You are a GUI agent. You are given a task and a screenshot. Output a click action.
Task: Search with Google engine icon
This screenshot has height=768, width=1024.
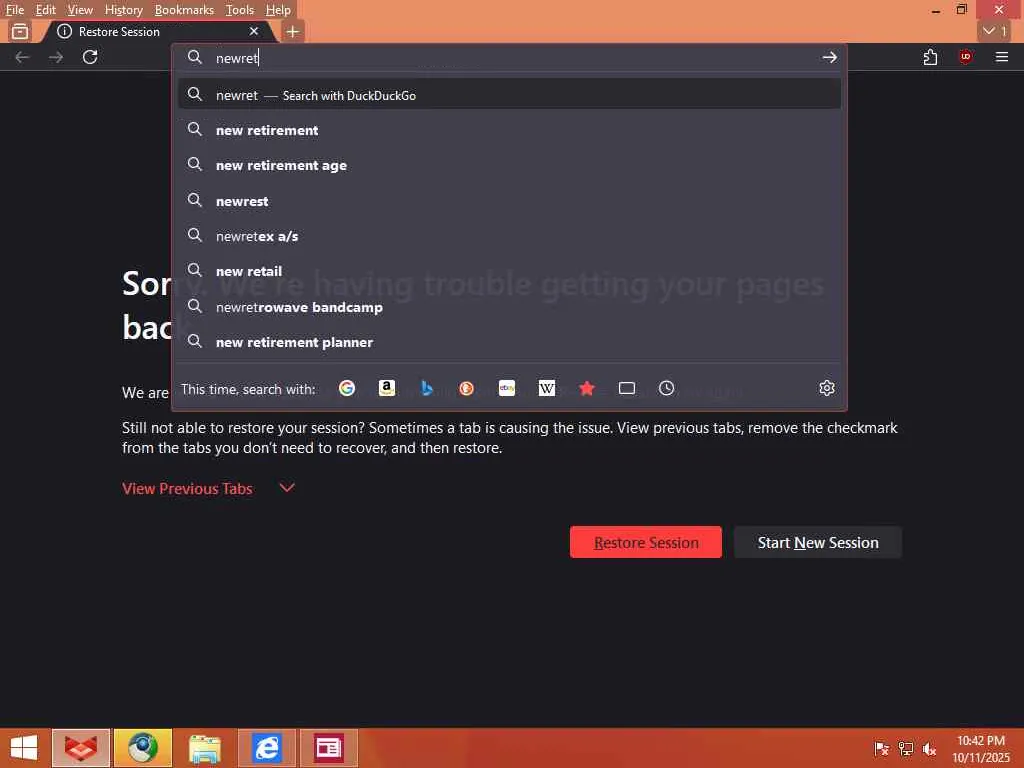pyautogui.click(x=347, y=389)
